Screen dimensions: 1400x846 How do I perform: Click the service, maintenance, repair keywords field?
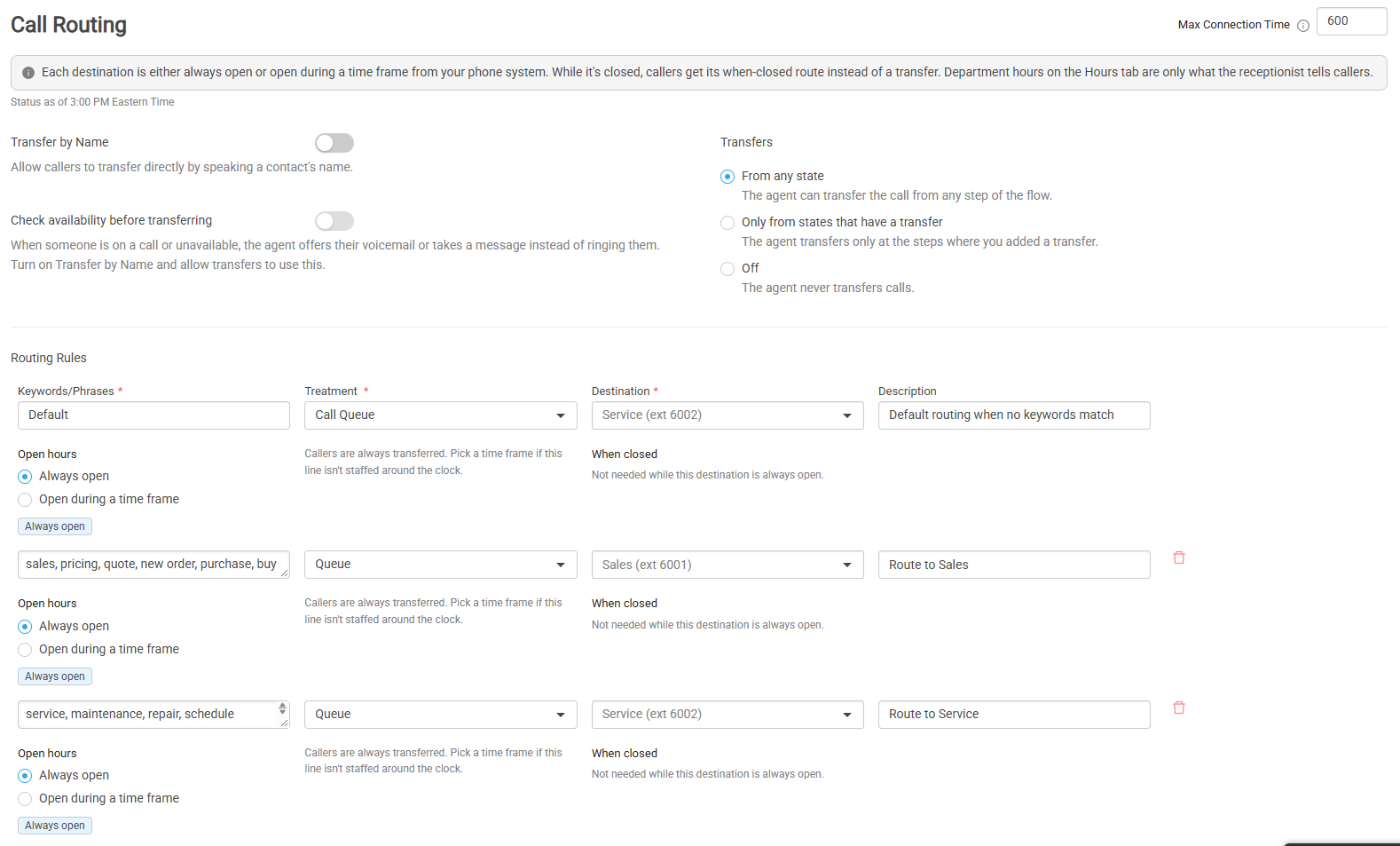pyautogui.click(x=154, y=714)
